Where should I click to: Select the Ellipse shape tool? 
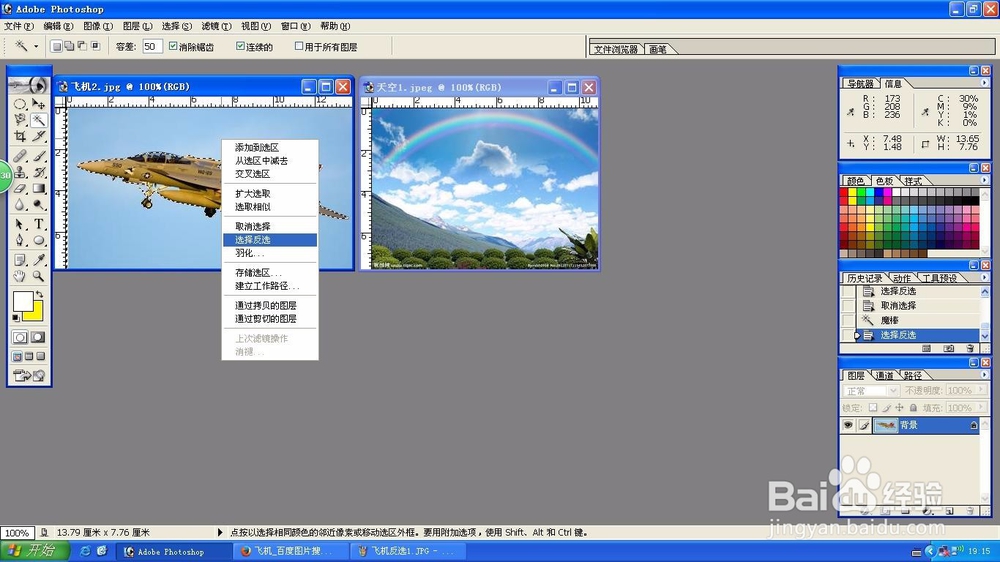point(39,240)
